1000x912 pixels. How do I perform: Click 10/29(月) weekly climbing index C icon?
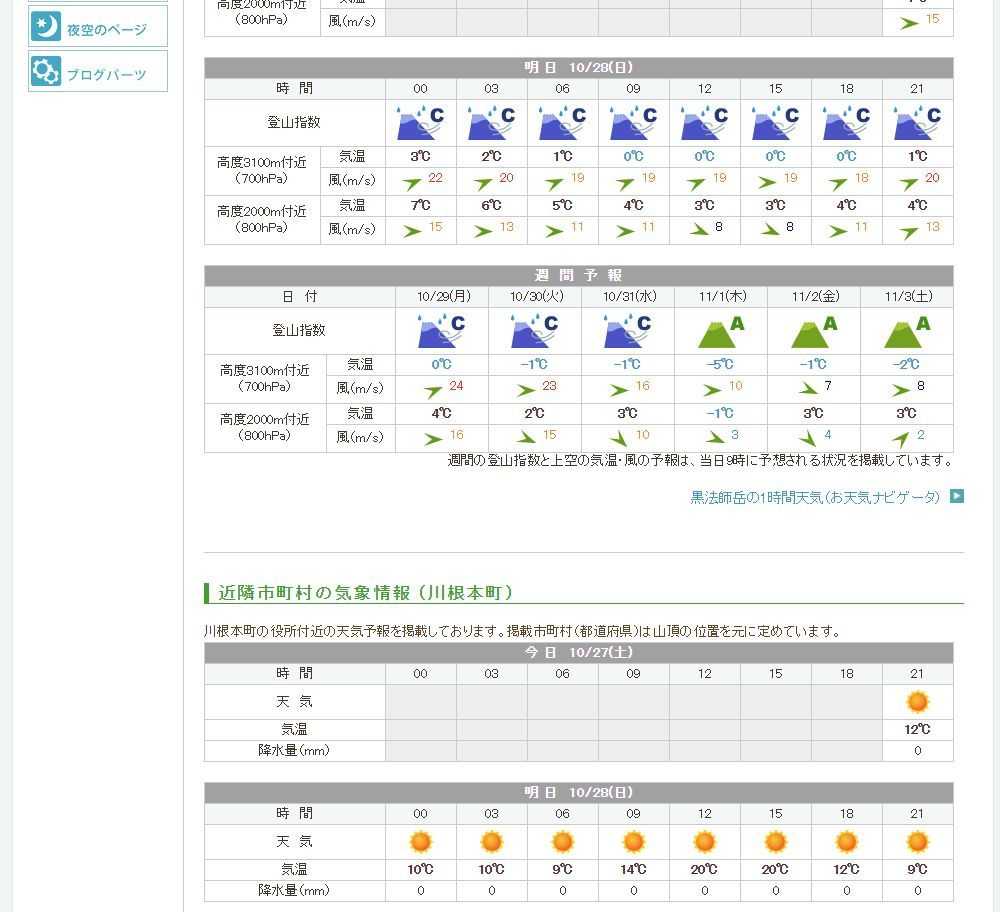point(441,331)
